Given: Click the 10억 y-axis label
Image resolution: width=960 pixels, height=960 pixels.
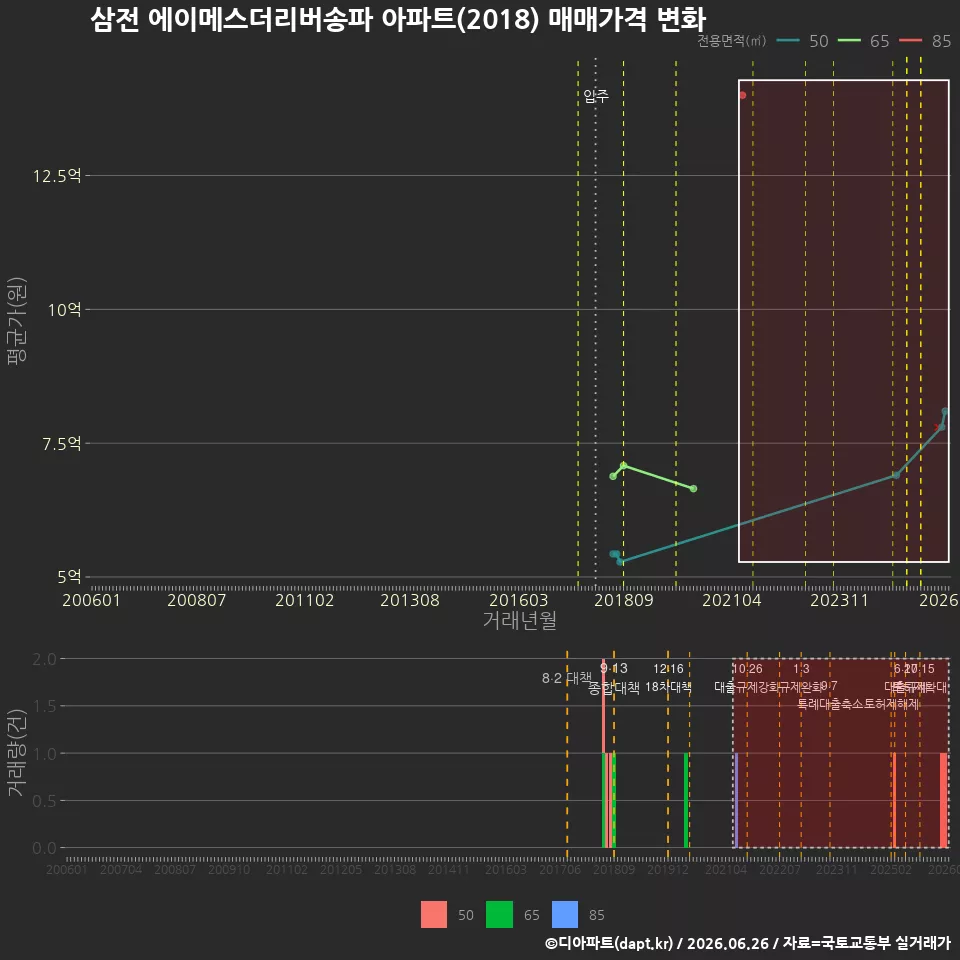Looking at the screenshot, I should coord(64,310).
